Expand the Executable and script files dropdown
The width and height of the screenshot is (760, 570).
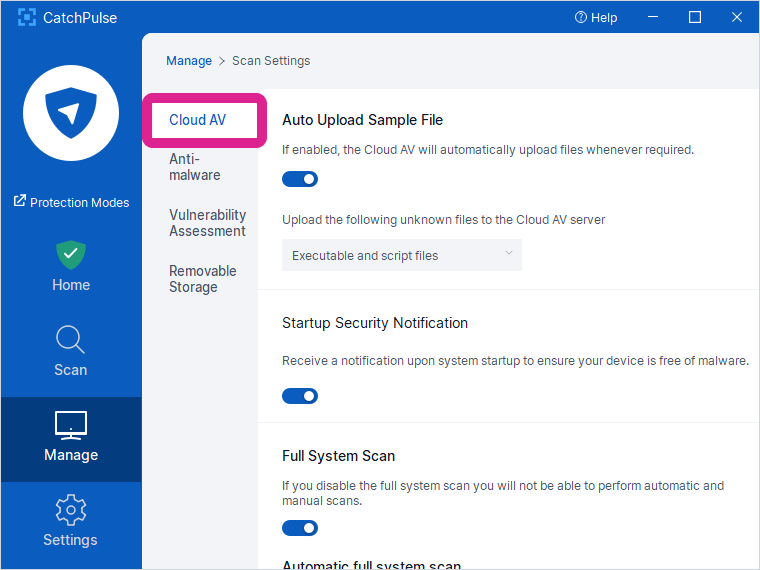[x=401, y=255]
